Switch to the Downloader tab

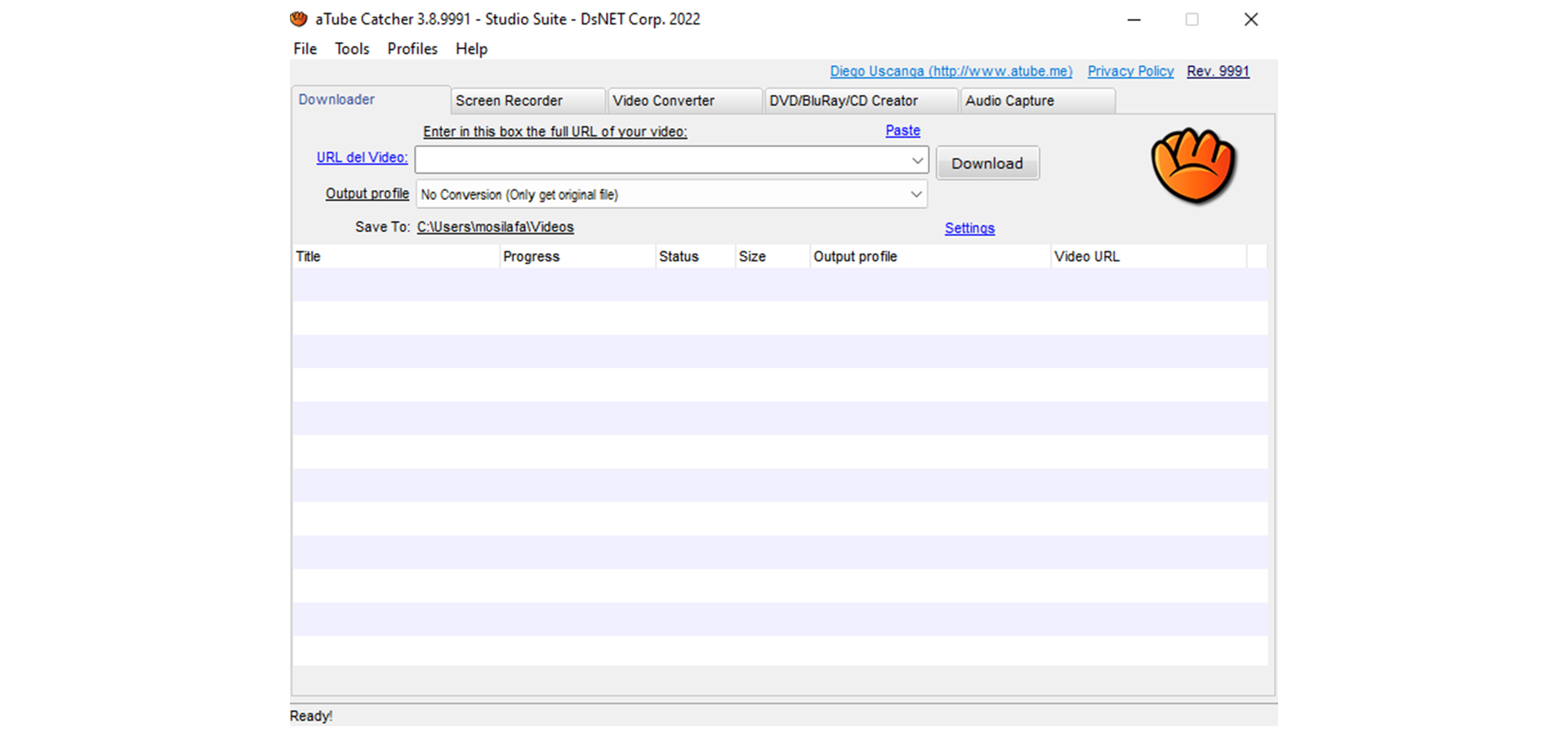[x=370, y=100]
